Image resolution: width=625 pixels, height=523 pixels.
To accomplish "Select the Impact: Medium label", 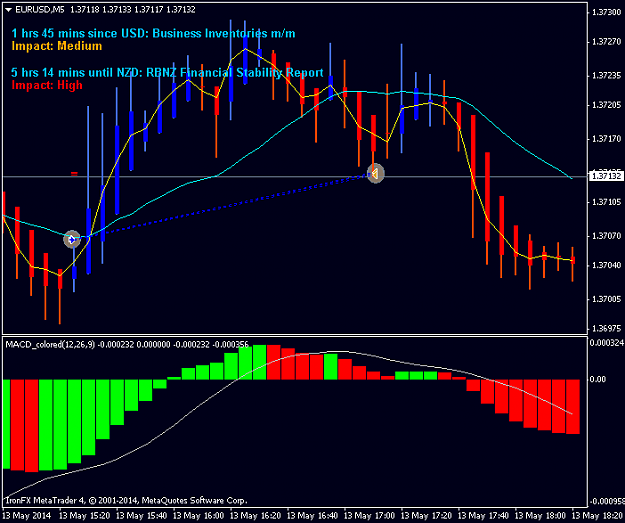I will [57, 46].
